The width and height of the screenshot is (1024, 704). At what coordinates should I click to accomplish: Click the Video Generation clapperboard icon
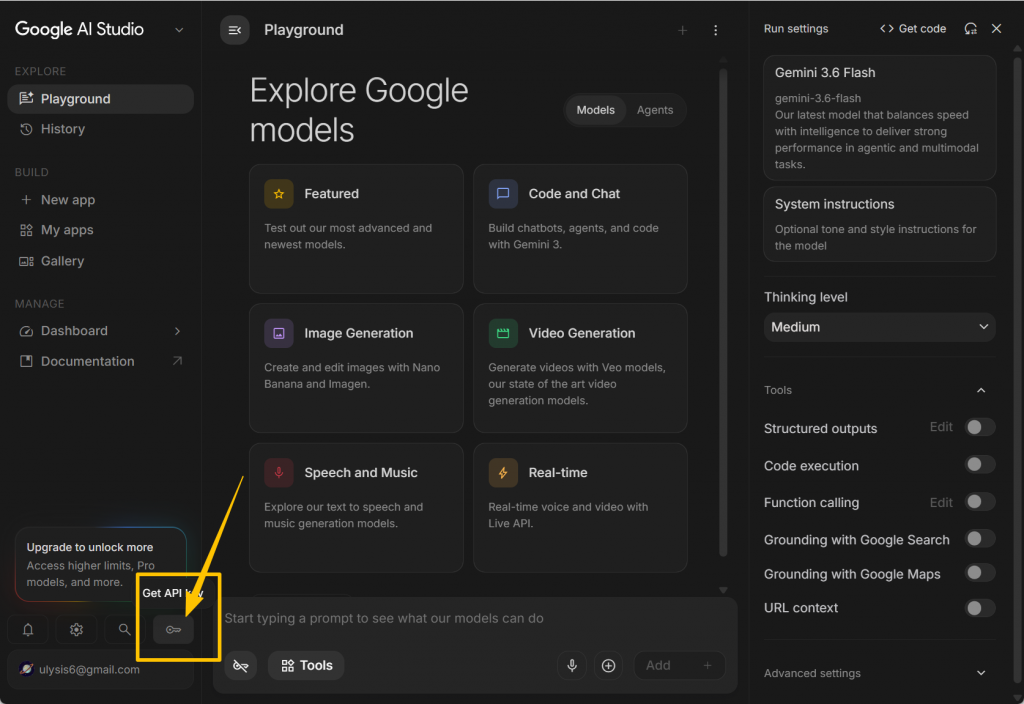[x=503, y=333]
